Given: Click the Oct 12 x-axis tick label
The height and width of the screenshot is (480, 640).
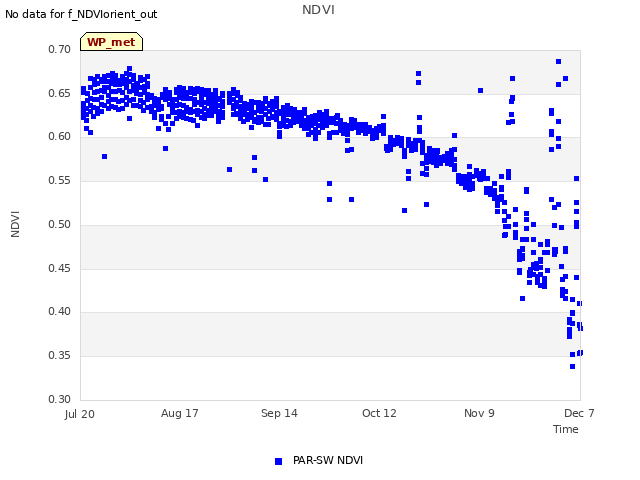Looking at the screenshot, I should 379,413.
